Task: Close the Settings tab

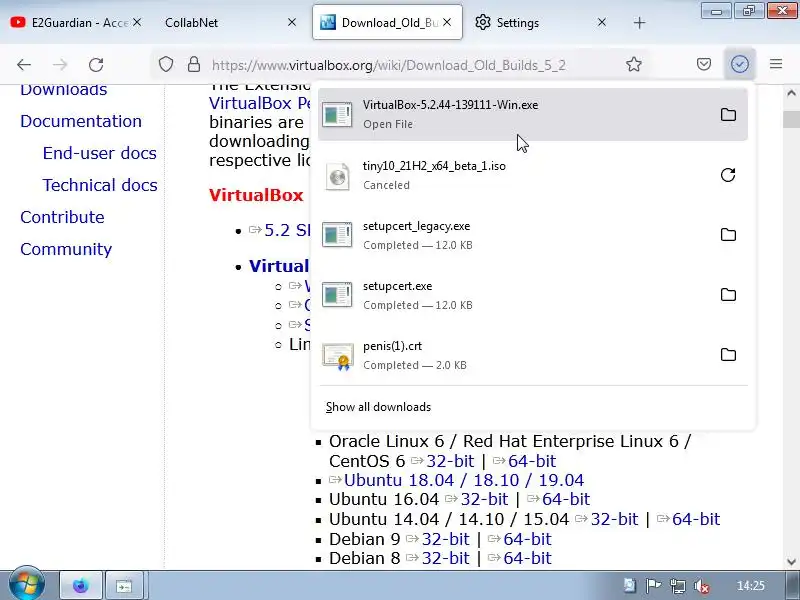Action: pos(602,22)
